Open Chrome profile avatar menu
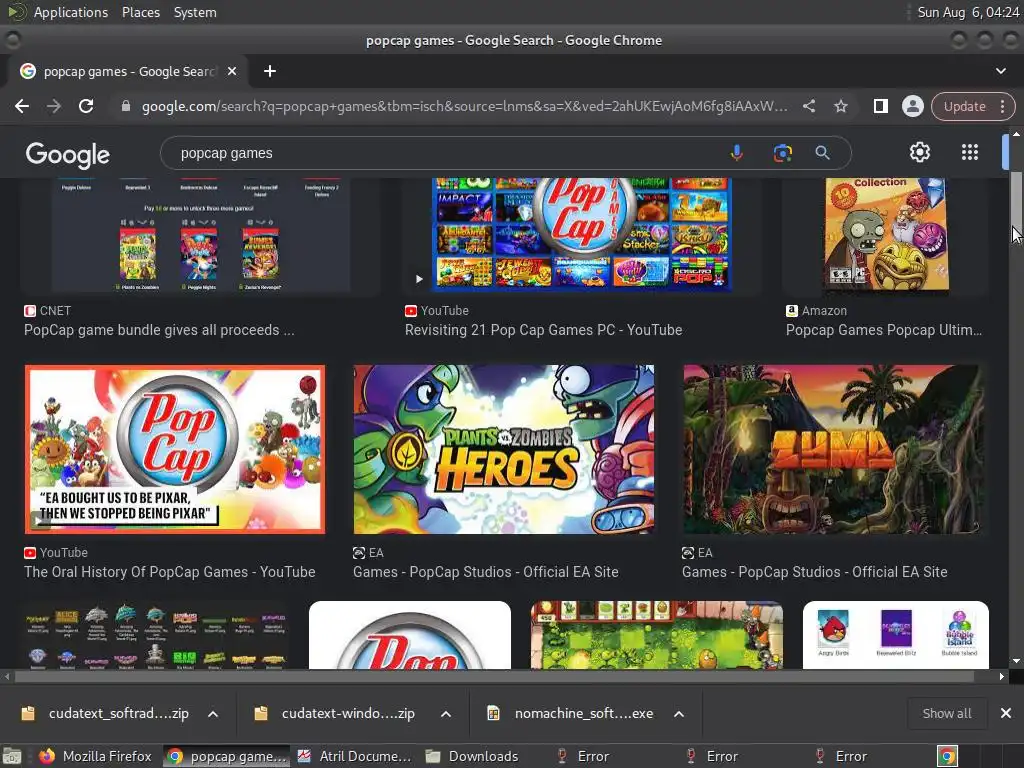 912,106
